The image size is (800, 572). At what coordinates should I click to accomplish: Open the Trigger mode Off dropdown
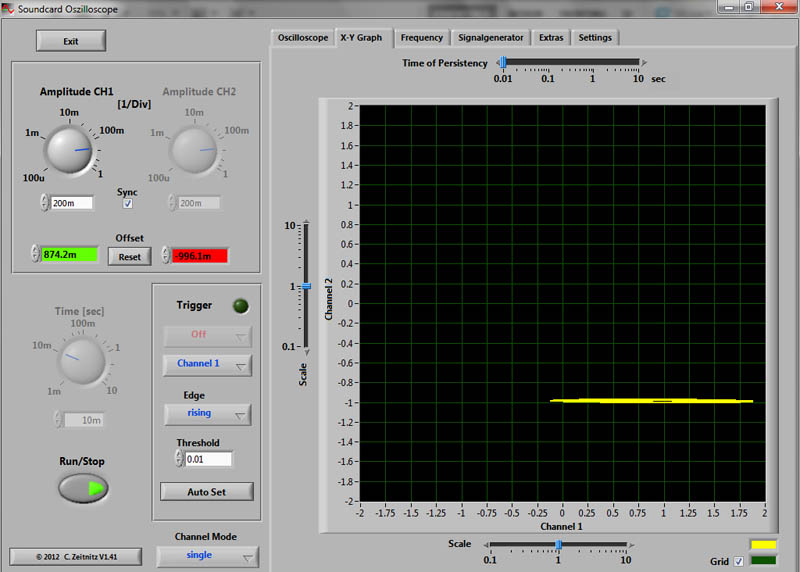coord(207,335)
